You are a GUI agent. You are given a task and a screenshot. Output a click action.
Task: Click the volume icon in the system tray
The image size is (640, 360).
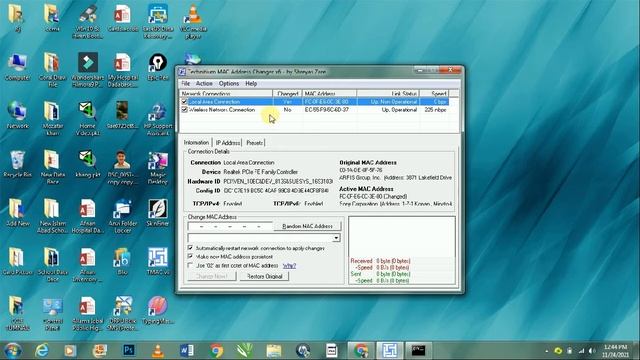click(x=592, y=351)
